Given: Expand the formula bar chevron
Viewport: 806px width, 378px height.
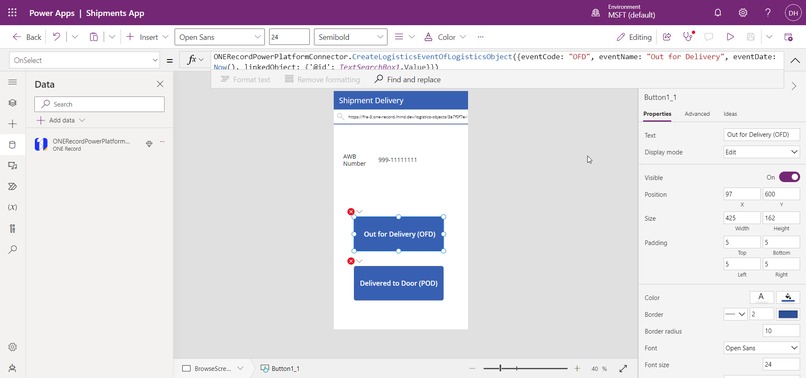Looking at the screenshot, I should tap(795, 60).
